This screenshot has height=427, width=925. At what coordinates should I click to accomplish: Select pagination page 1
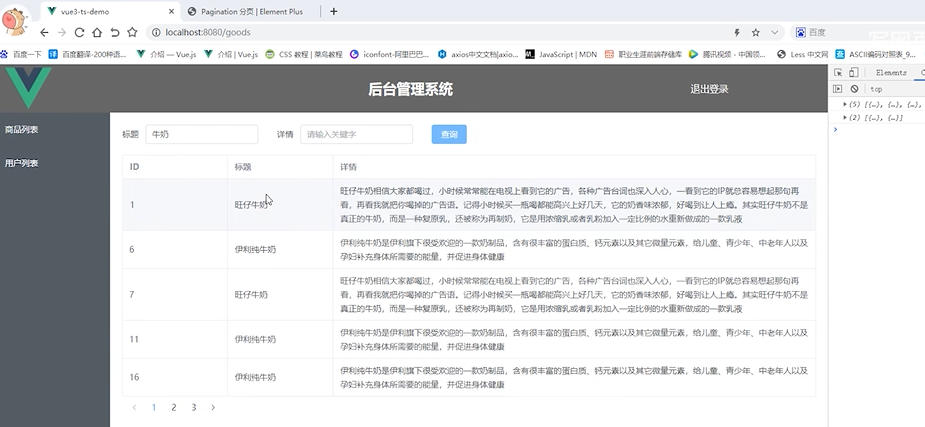coord(154,407)
